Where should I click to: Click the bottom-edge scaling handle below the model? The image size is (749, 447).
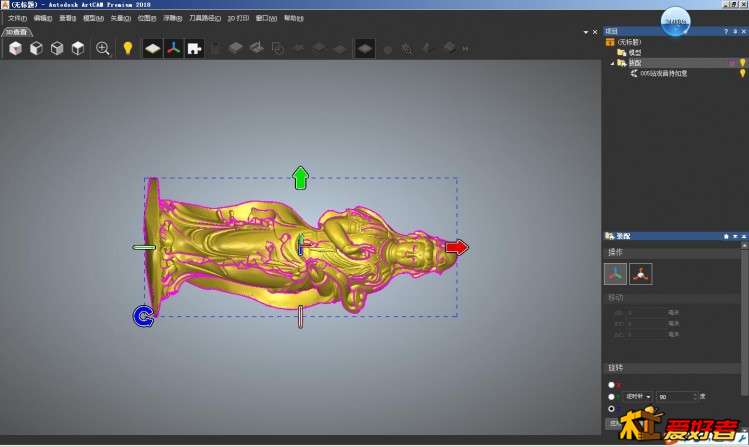[x=300, y=317]
